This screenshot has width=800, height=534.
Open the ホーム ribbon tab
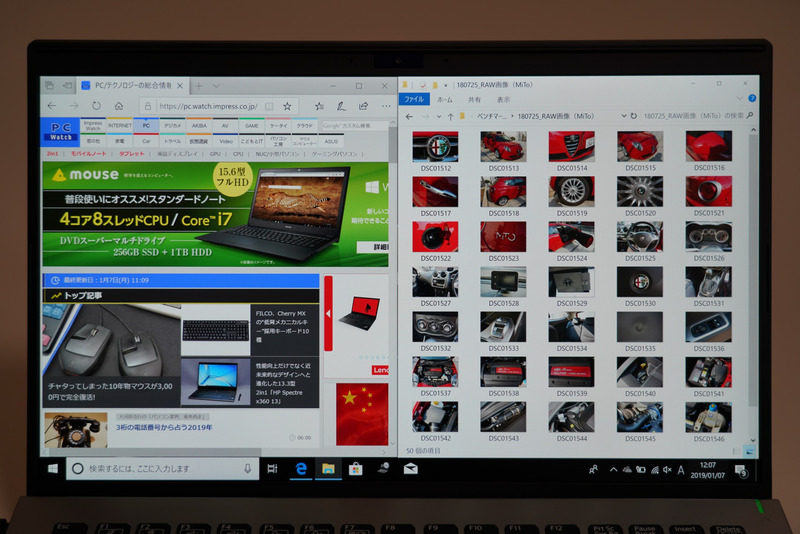[444, 100]
